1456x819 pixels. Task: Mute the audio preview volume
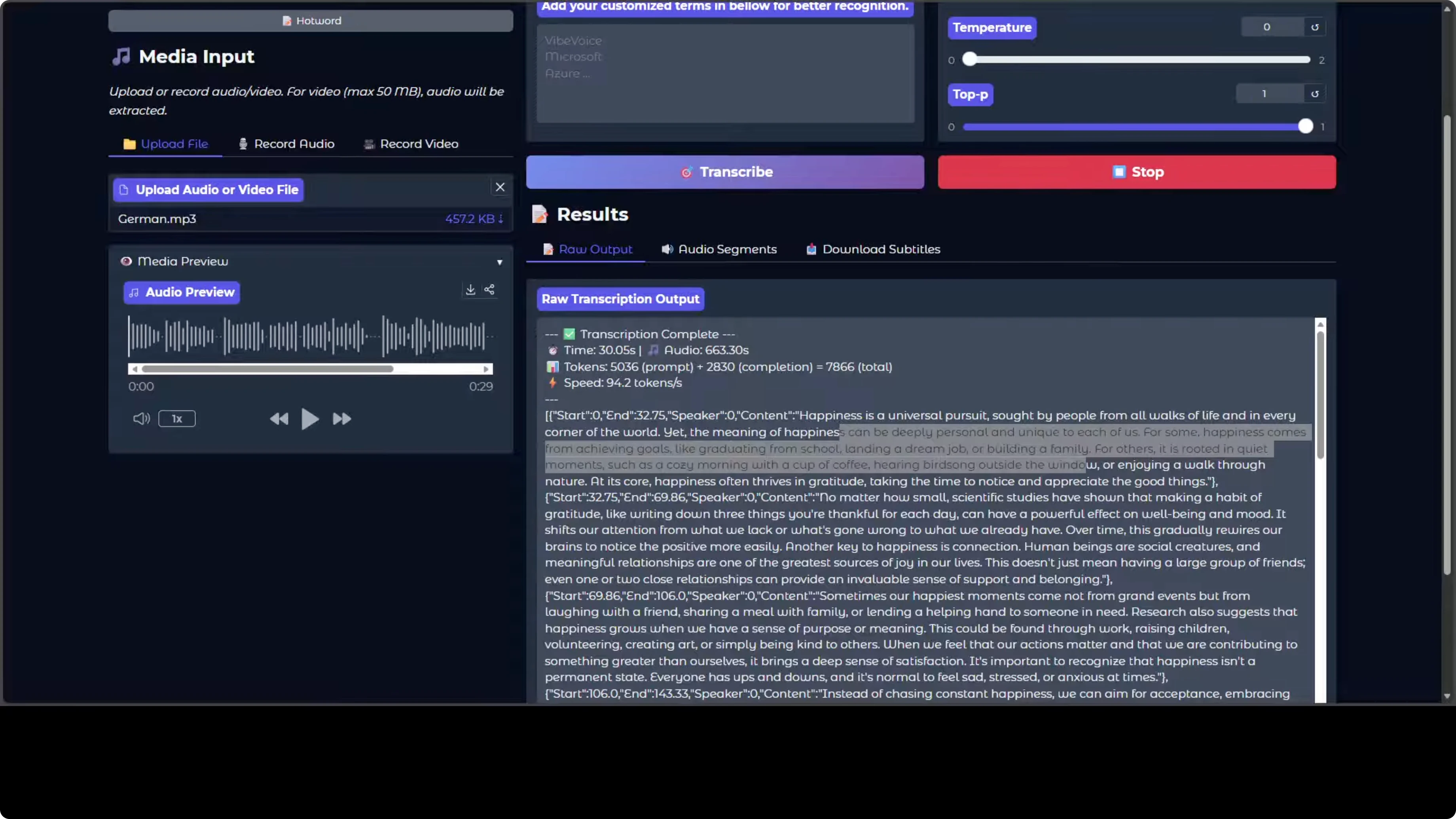pos(141,419)
